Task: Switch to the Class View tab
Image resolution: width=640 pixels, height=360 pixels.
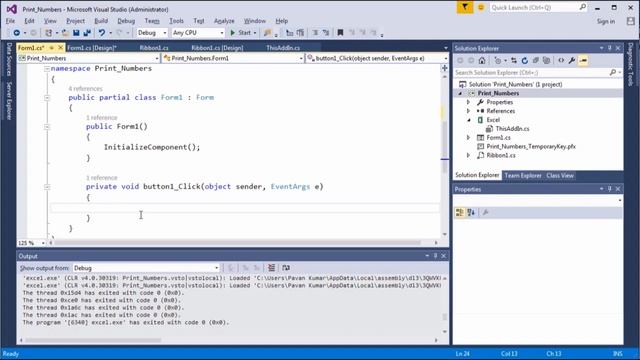Action: pyautogui.click(x=560, y=176)
